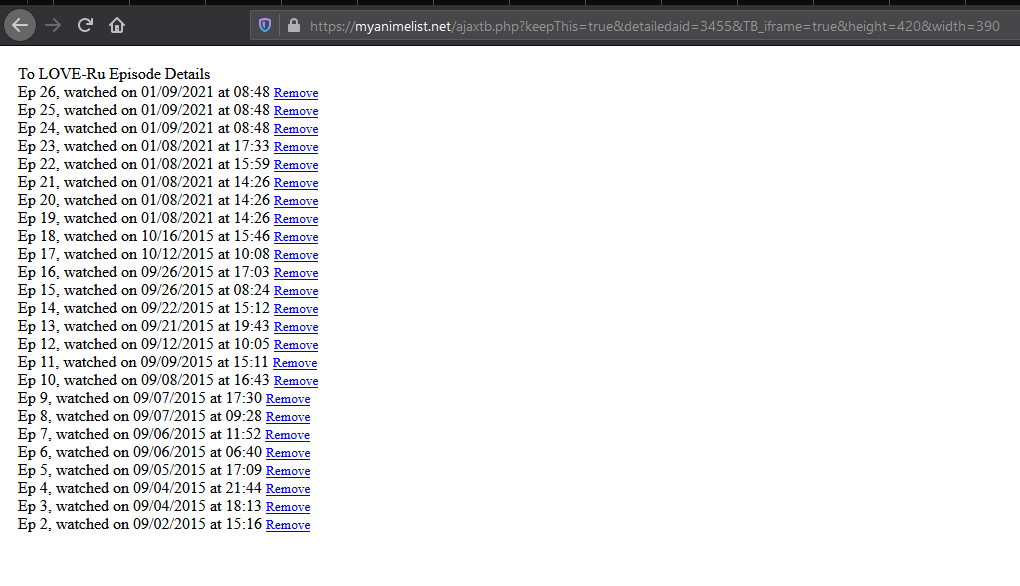This screenshot has height=586, width=1020.
Task: Remove the Ep 10 watch entry
Action: pyautogui.click(x=296, y=381)
